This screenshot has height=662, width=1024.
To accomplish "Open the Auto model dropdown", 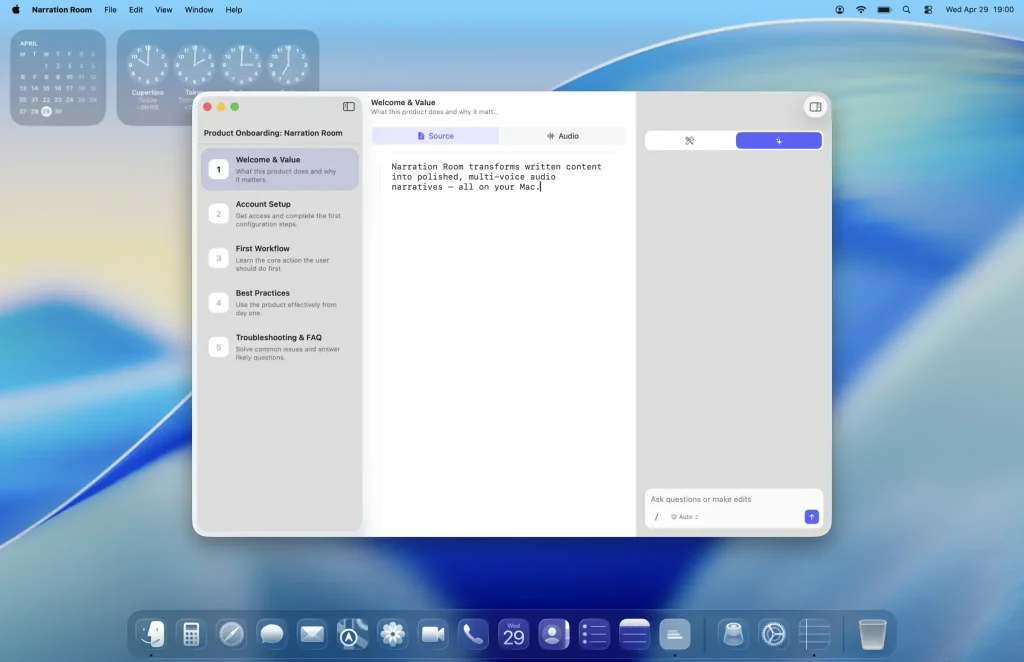I will tap(684, 516).
